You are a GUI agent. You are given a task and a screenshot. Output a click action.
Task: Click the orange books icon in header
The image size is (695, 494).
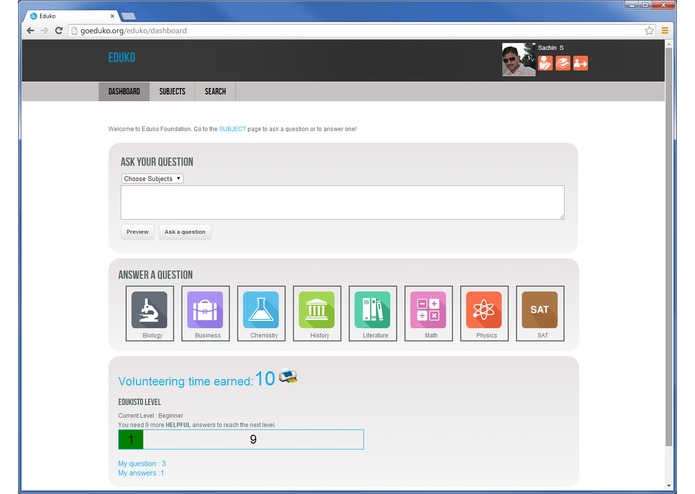(563, 63)
